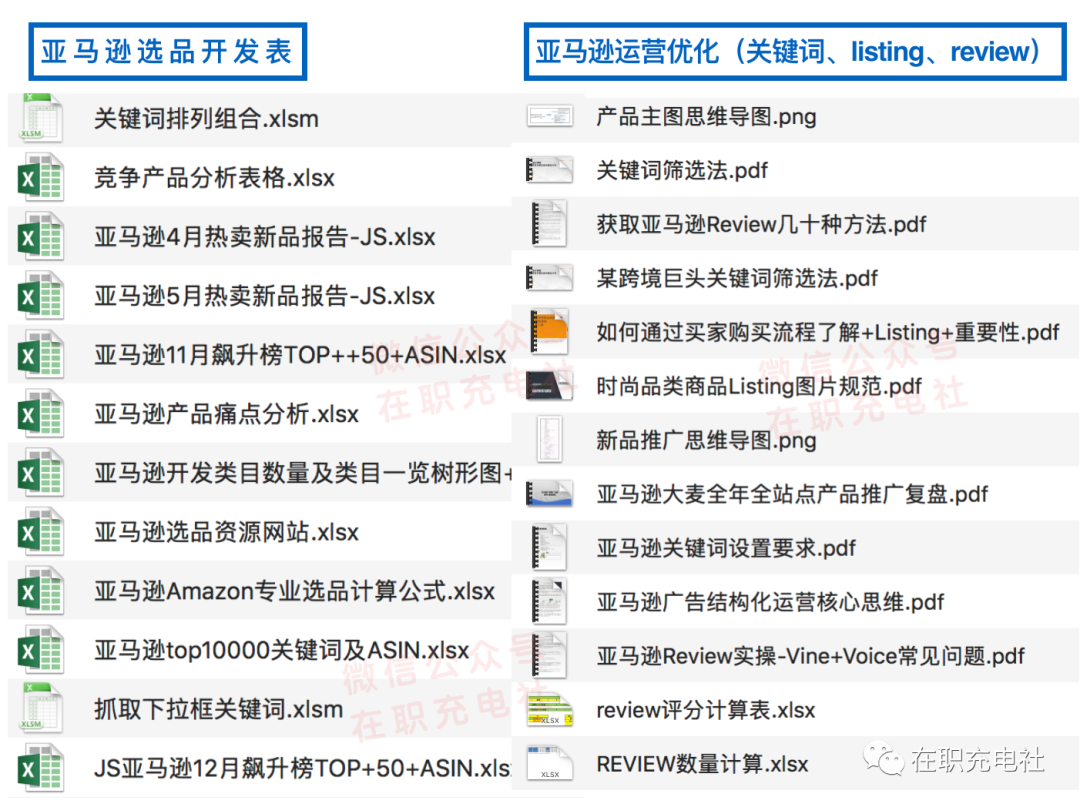
Task: Select the file name 获取亚马逊Review几十种方法.pdf
Action: point(762,224)
